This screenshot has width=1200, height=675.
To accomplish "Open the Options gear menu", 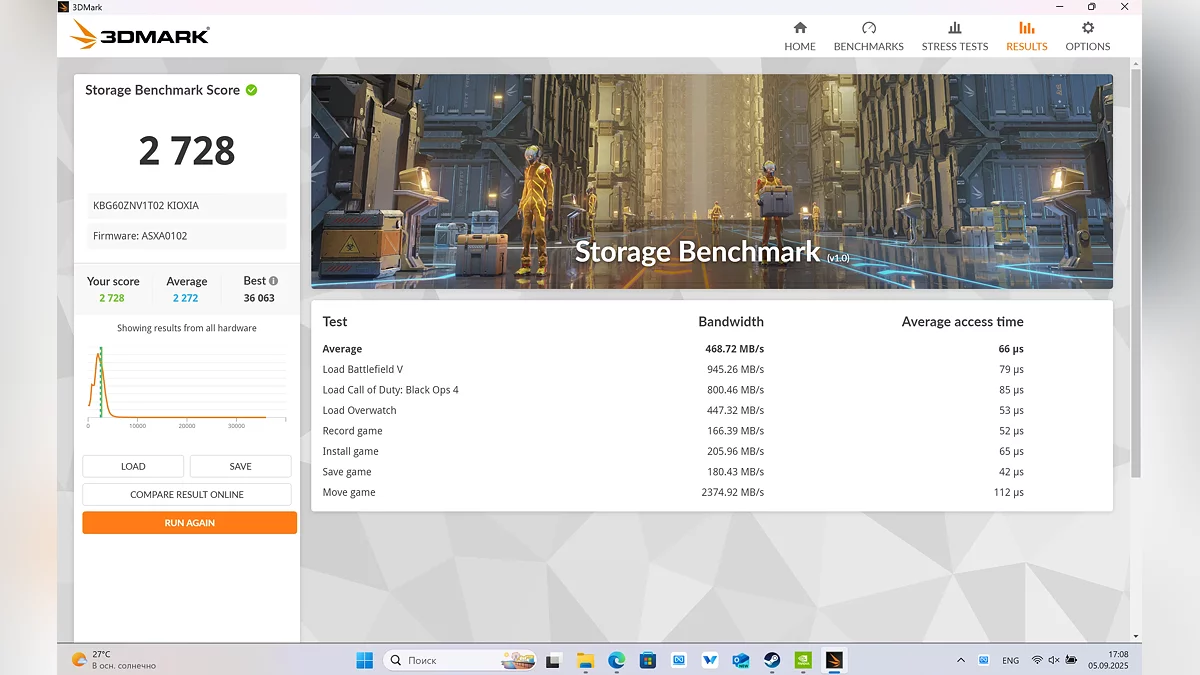I will (x=1087, y=29).
